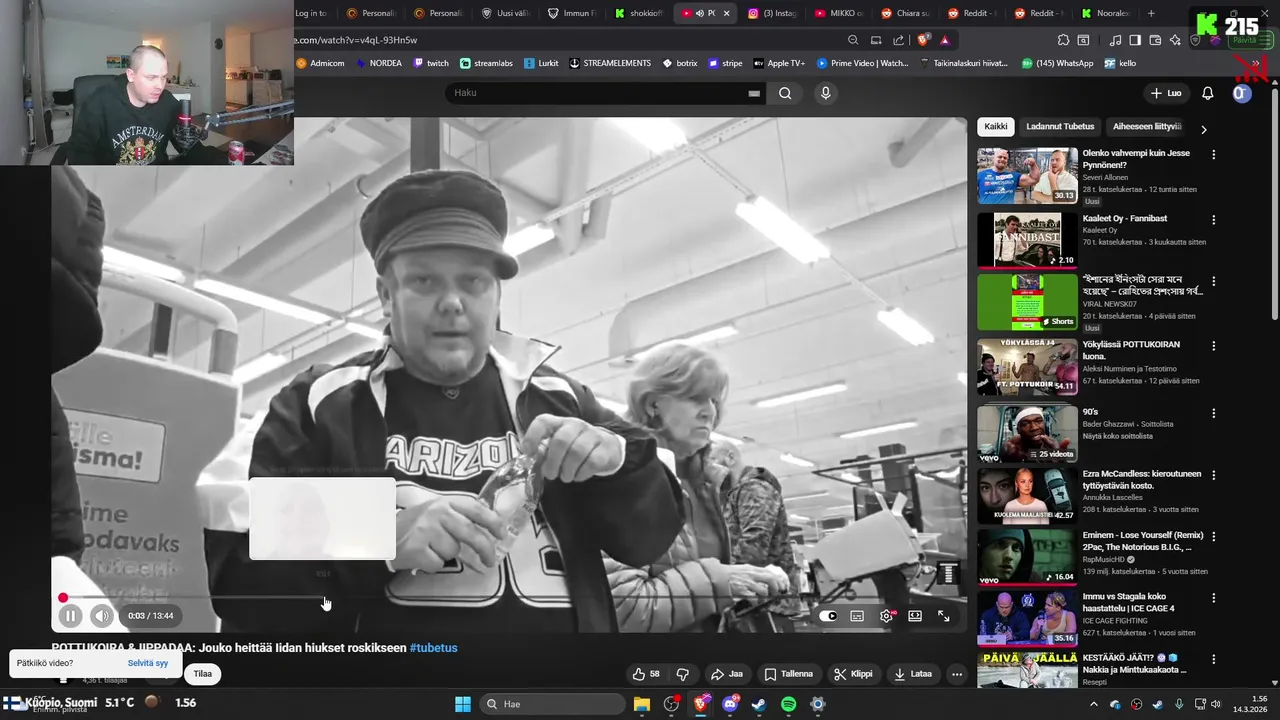This screenshot has height=720, width=1280.
Task: Open options for 'Kaaleet Oy - Fannibast' video
Action: 1214,220
